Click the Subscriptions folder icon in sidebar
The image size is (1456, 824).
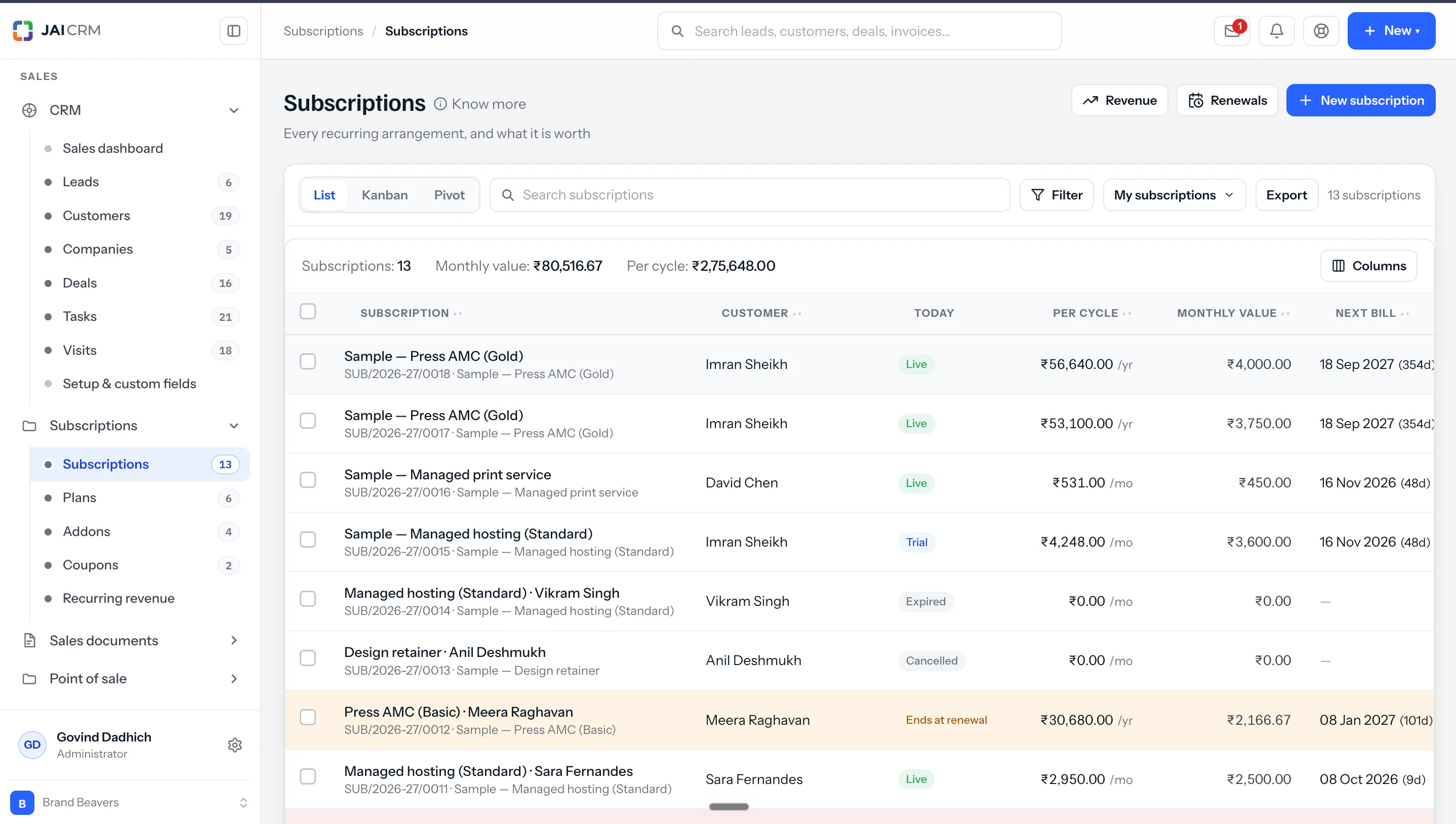pos(29,426)
